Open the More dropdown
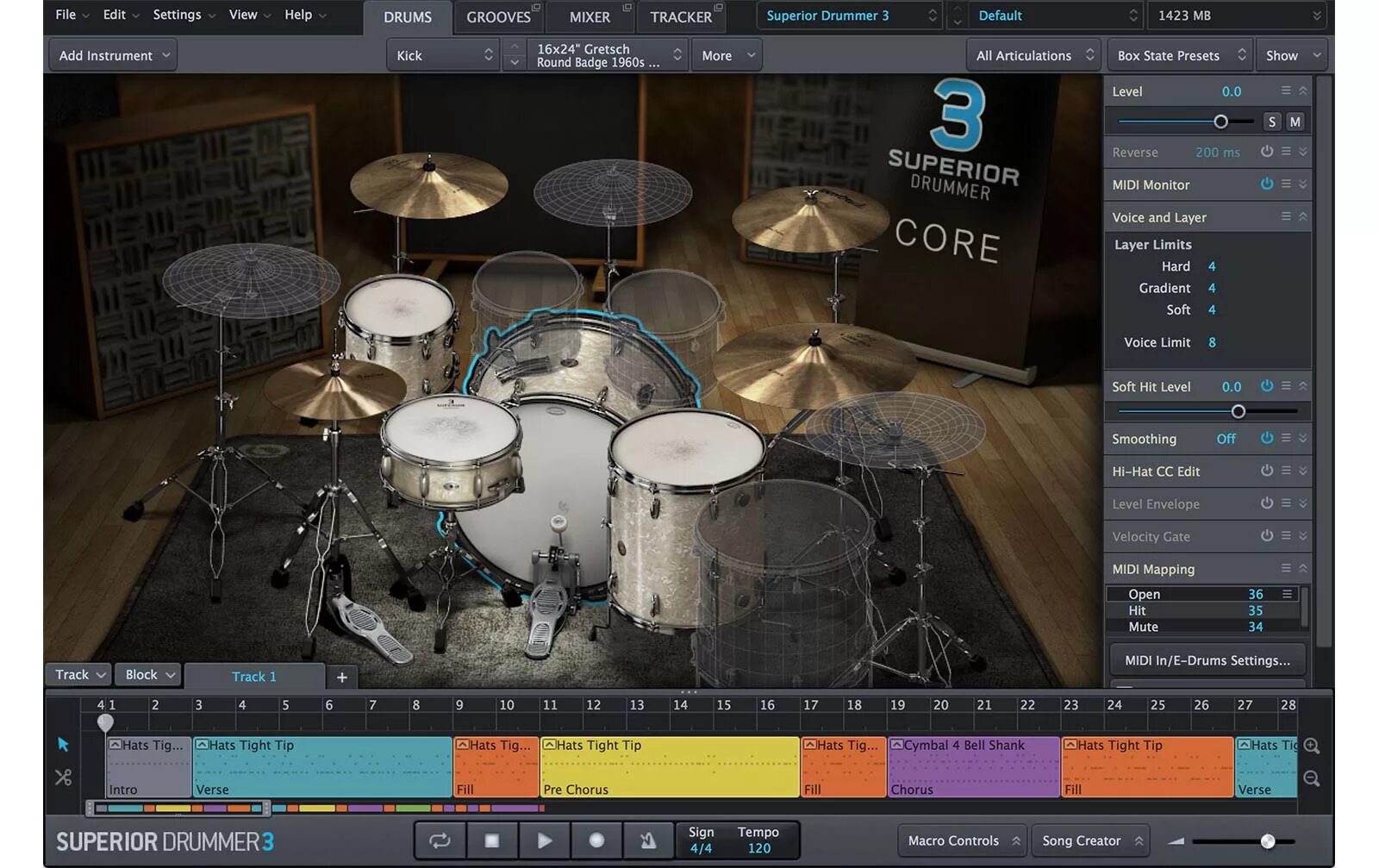This screenshot has width=1379, height=868. tap(727, 55)
